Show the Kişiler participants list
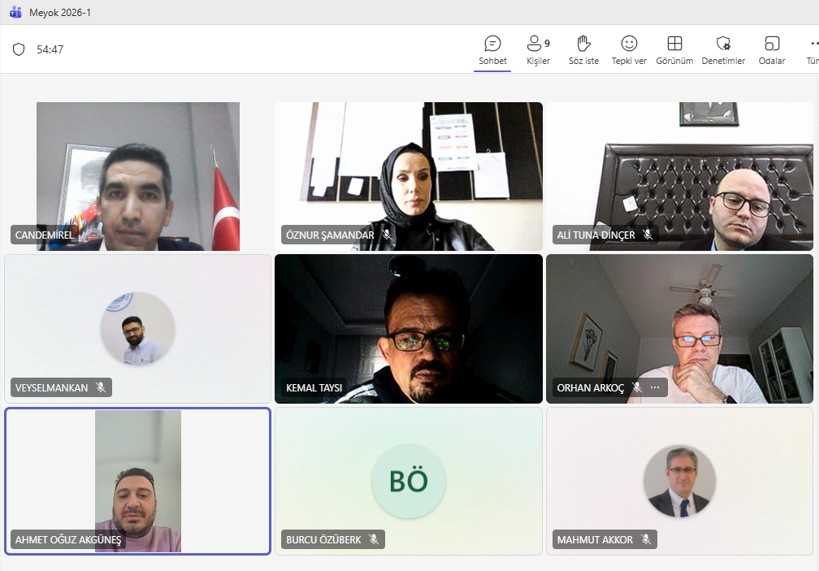 pos(538,50)
